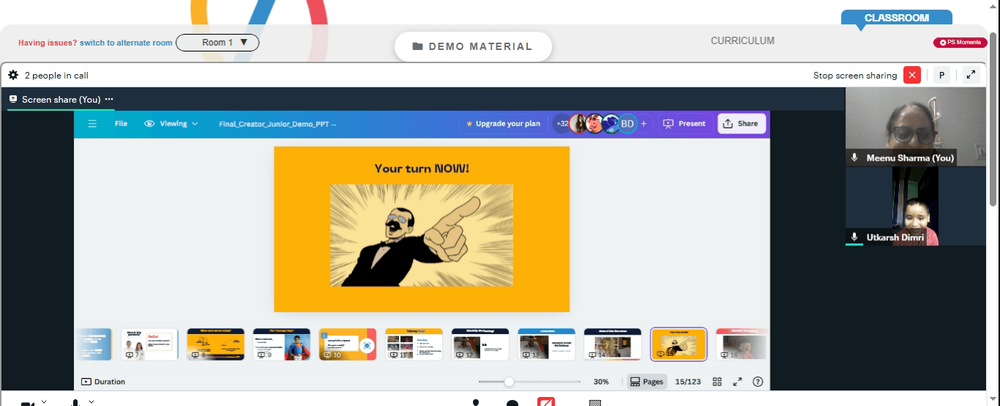Select slide thumbnail 10
1000x406 pixels.
click(x=348, y=344)
